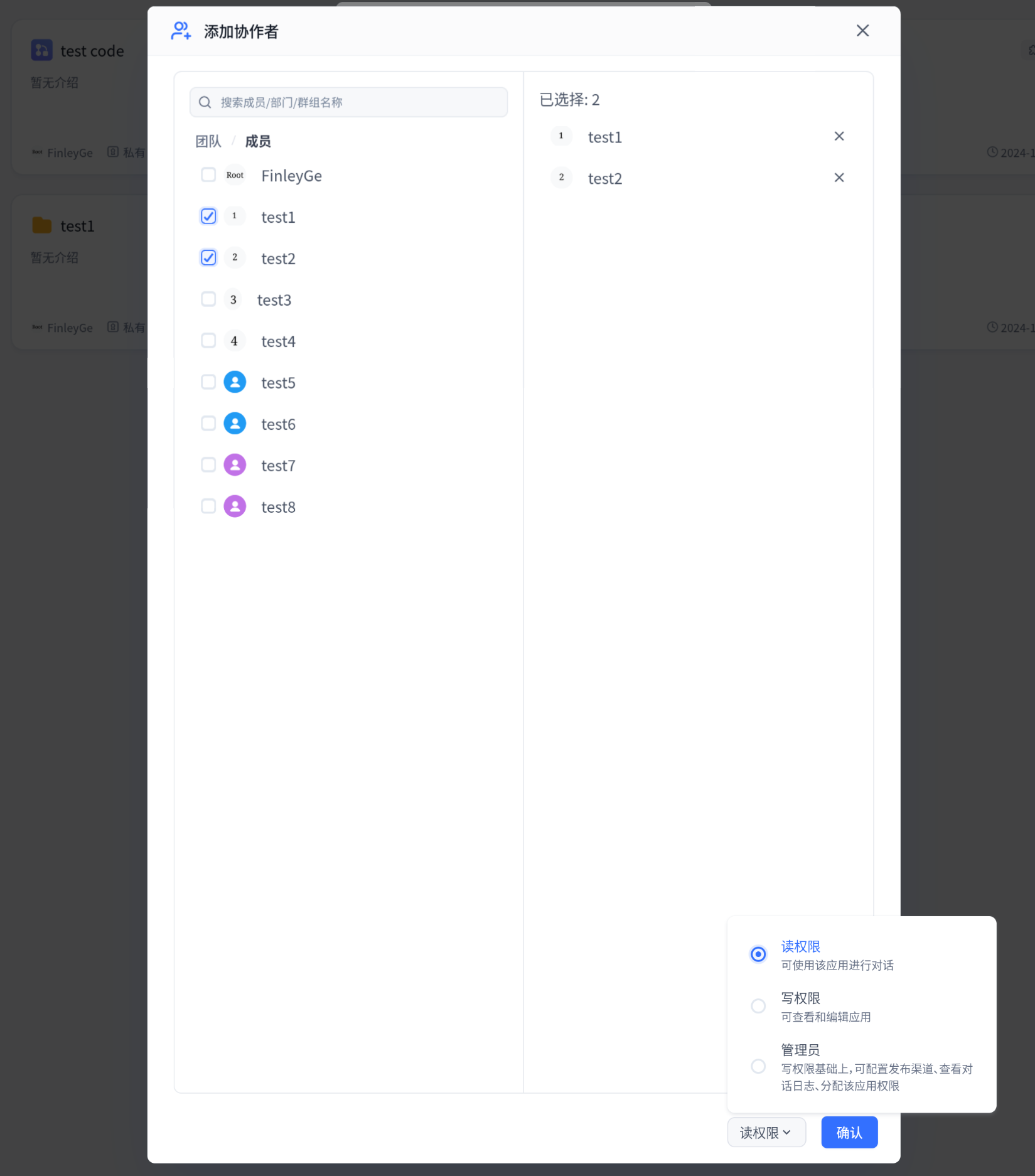Screen dimensions: 1035x1176
Task: Click the add collaborator header icon
Action: point(181,31)
